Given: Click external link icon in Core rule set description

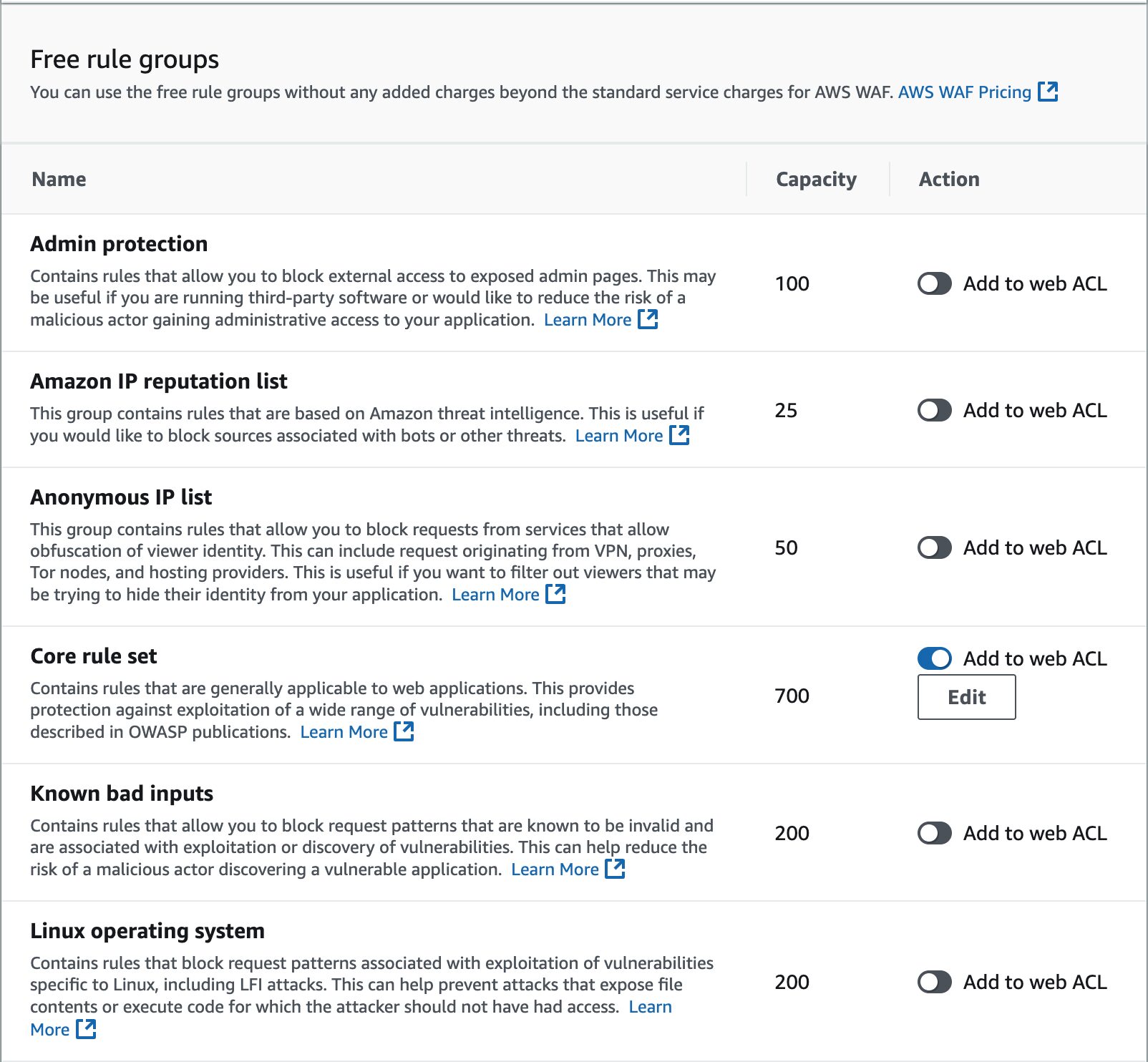Looking at the screenshot, I should pos(404,731).
